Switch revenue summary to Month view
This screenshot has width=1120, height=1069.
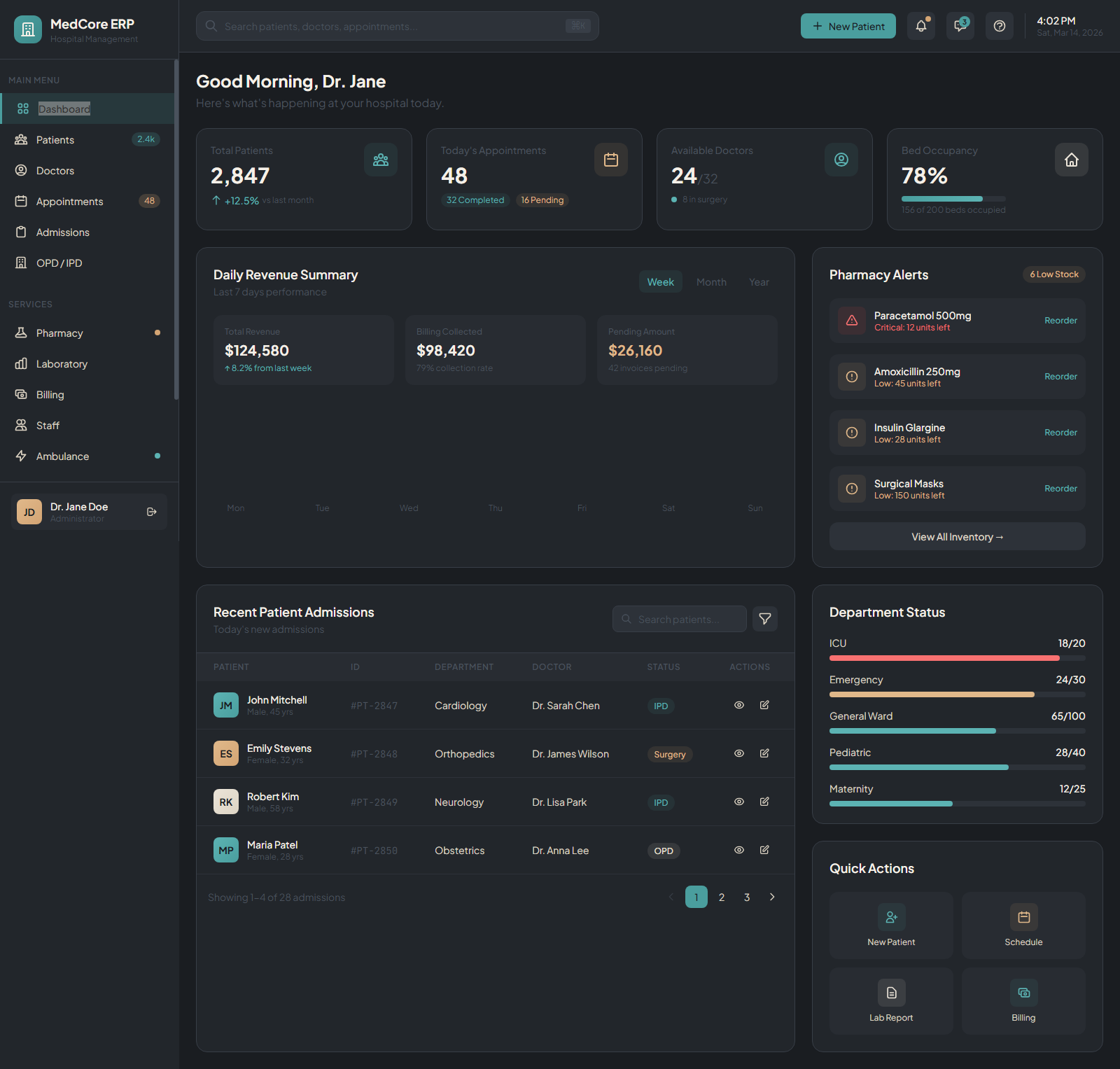click(x=710, y=281)
